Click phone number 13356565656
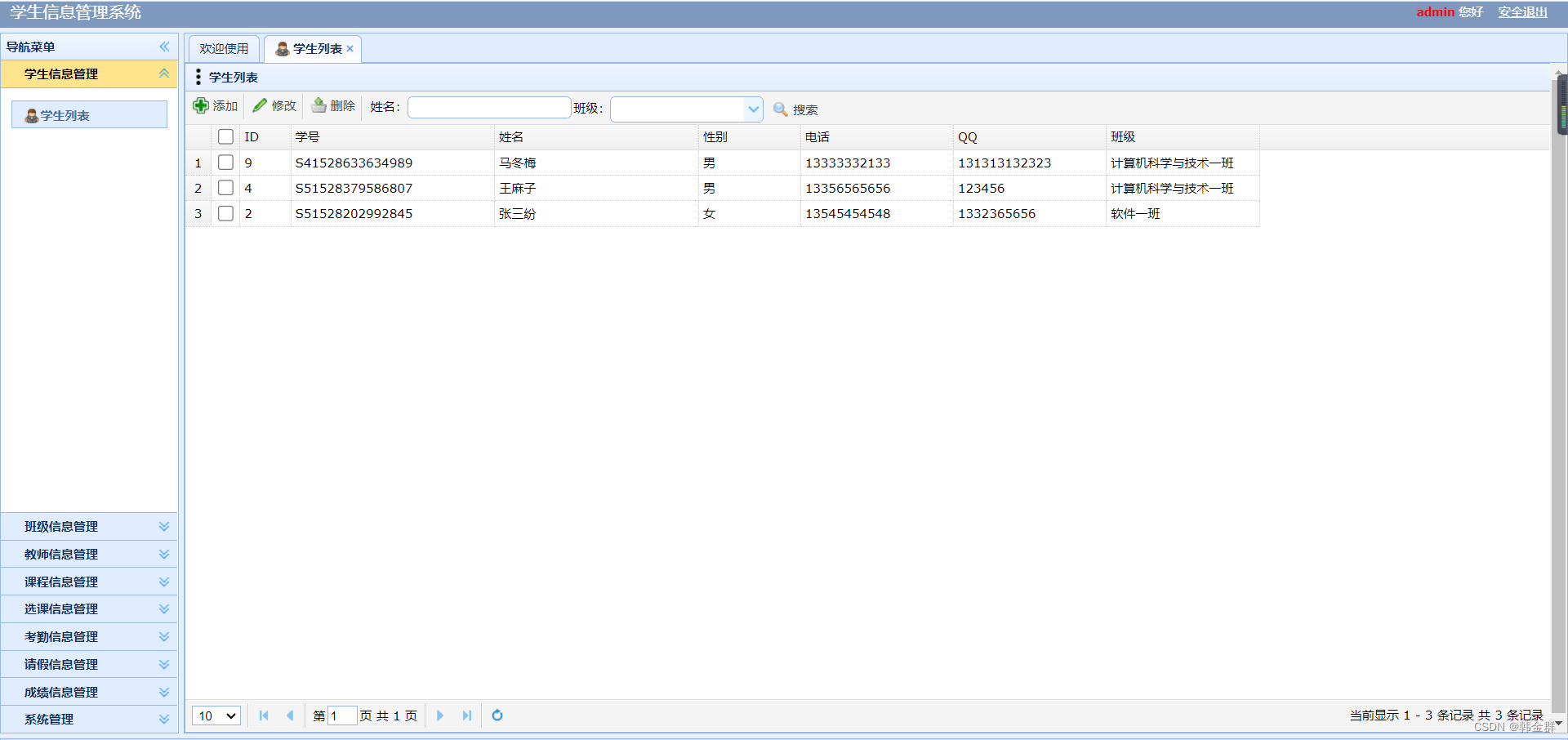This screenshot has height=740, width=1568. (848, 188)
